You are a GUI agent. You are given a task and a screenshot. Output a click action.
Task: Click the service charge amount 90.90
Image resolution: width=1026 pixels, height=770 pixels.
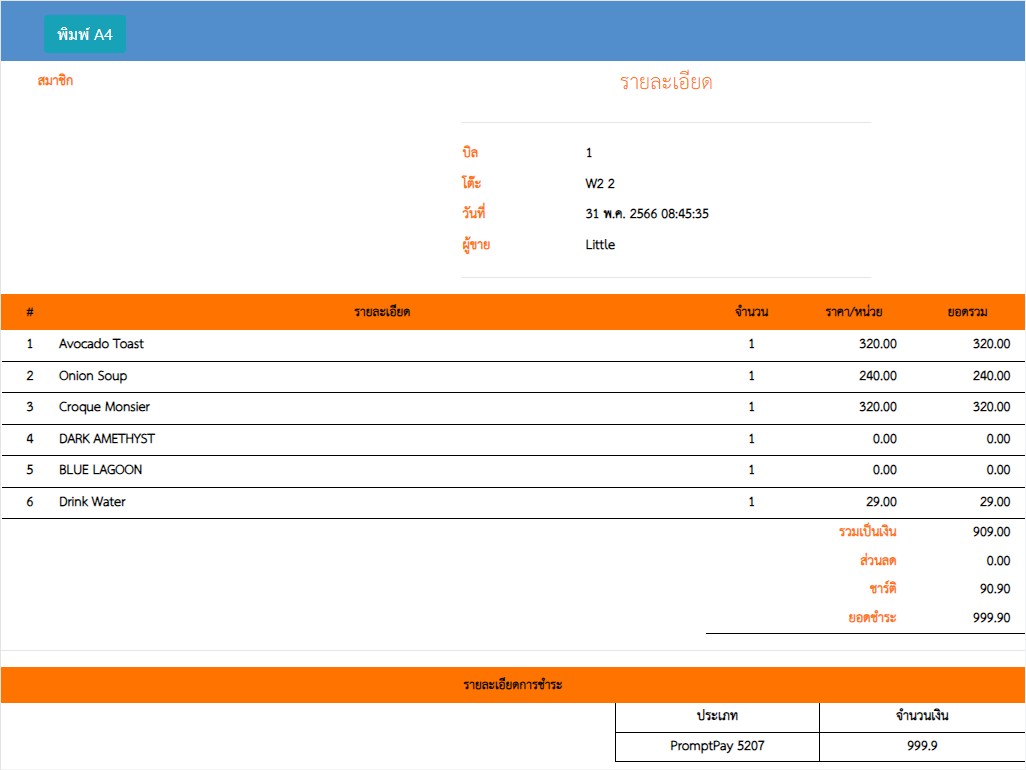tap(993, 588)
